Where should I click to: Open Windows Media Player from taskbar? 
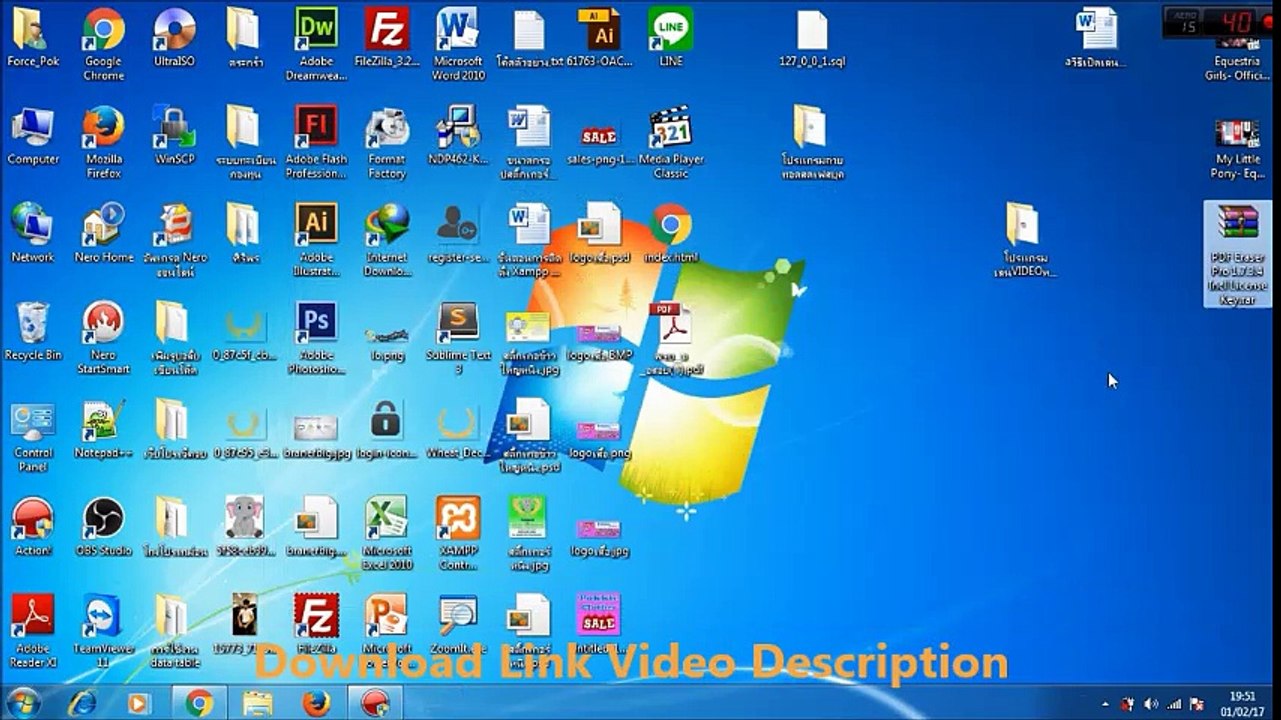coord(138,704)
